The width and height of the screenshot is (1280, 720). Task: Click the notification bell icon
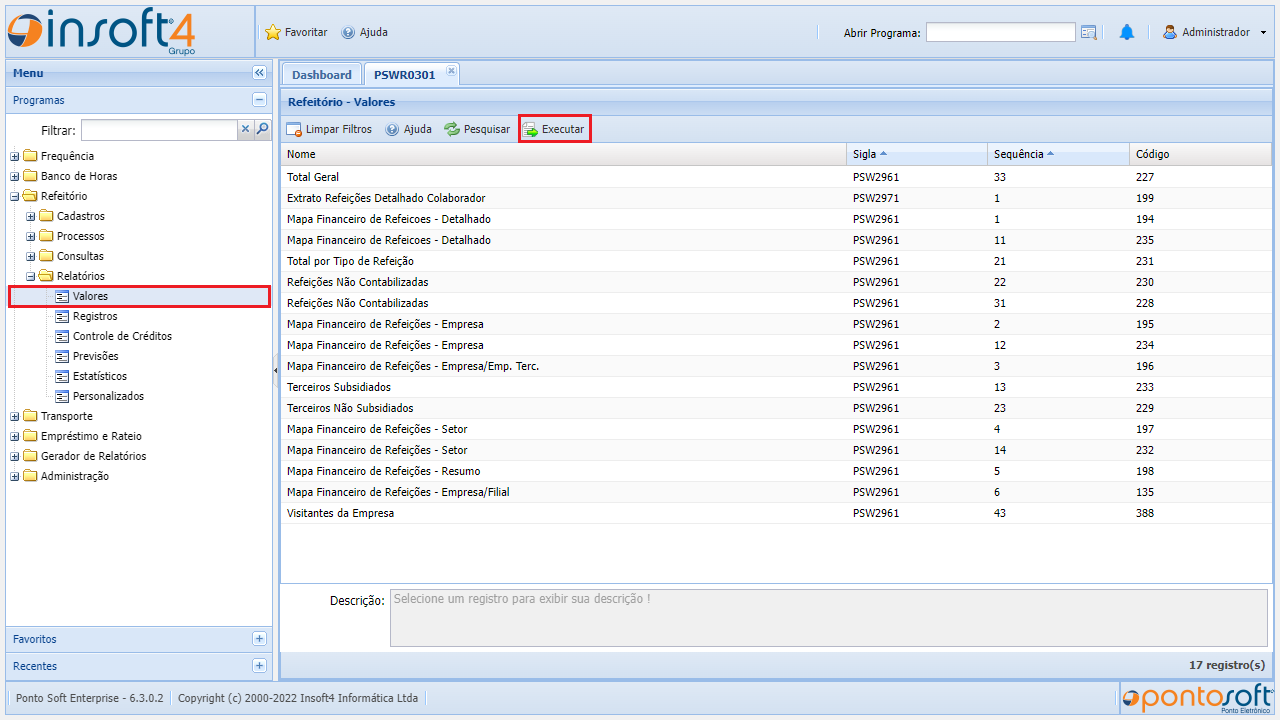(x=1127, y=32)
